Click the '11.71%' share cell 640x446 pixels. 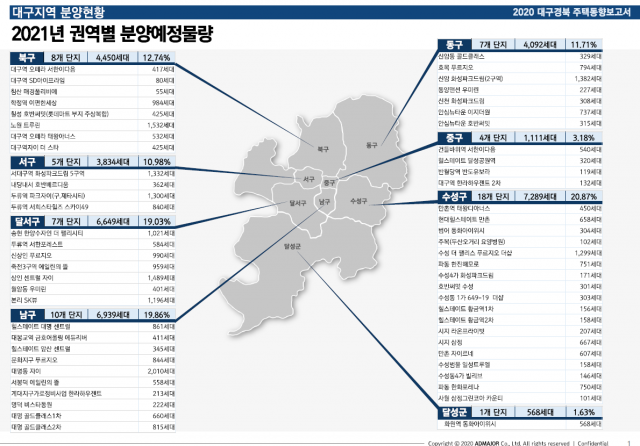[x=584, y=44]
